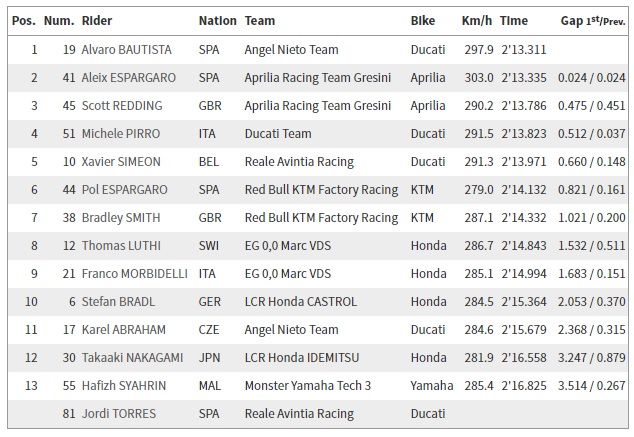Click the Gap 1st/Prev. column header

point(593,21)
